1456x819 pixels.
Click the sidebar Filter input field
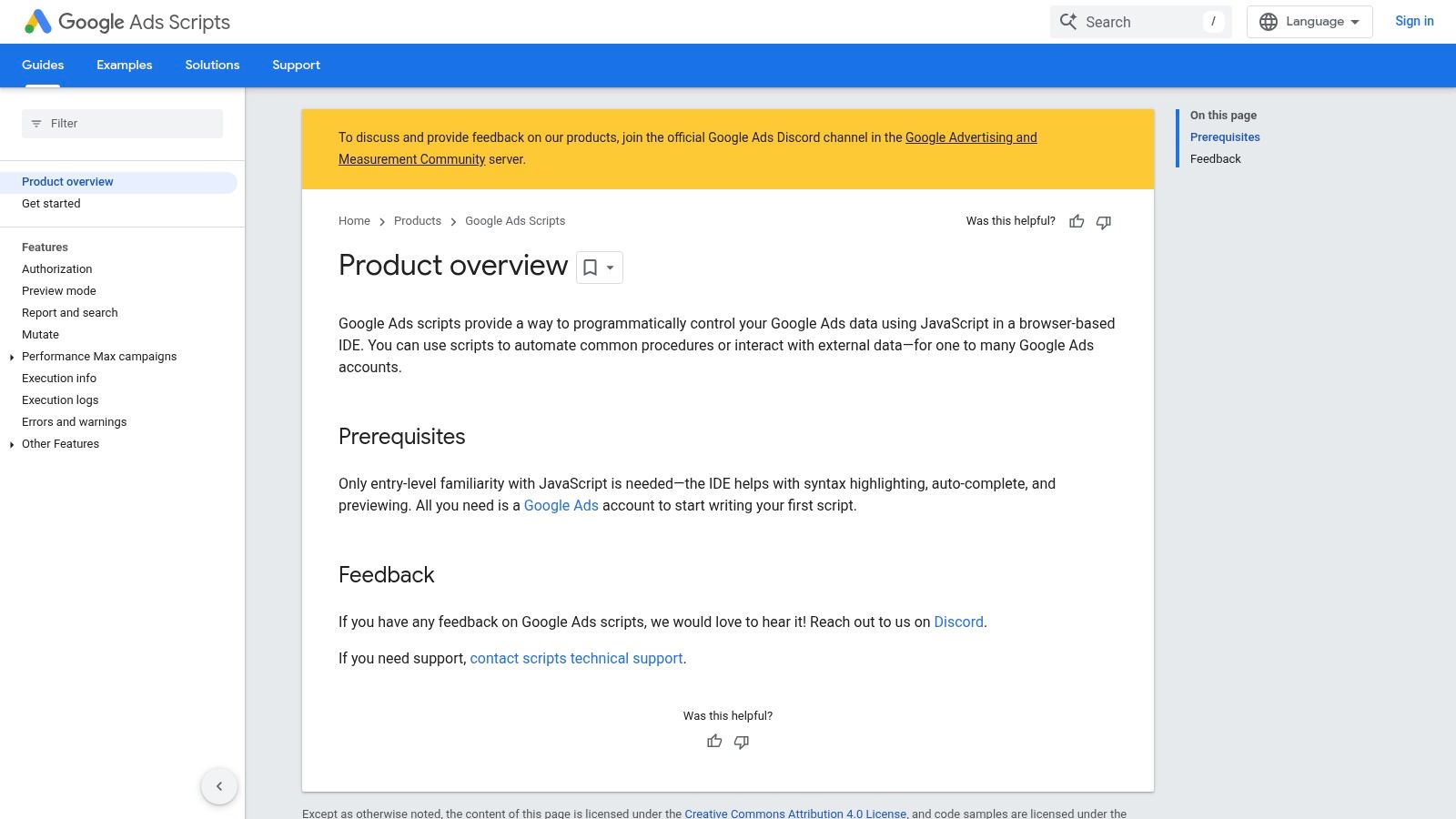(x=123, y=124)
